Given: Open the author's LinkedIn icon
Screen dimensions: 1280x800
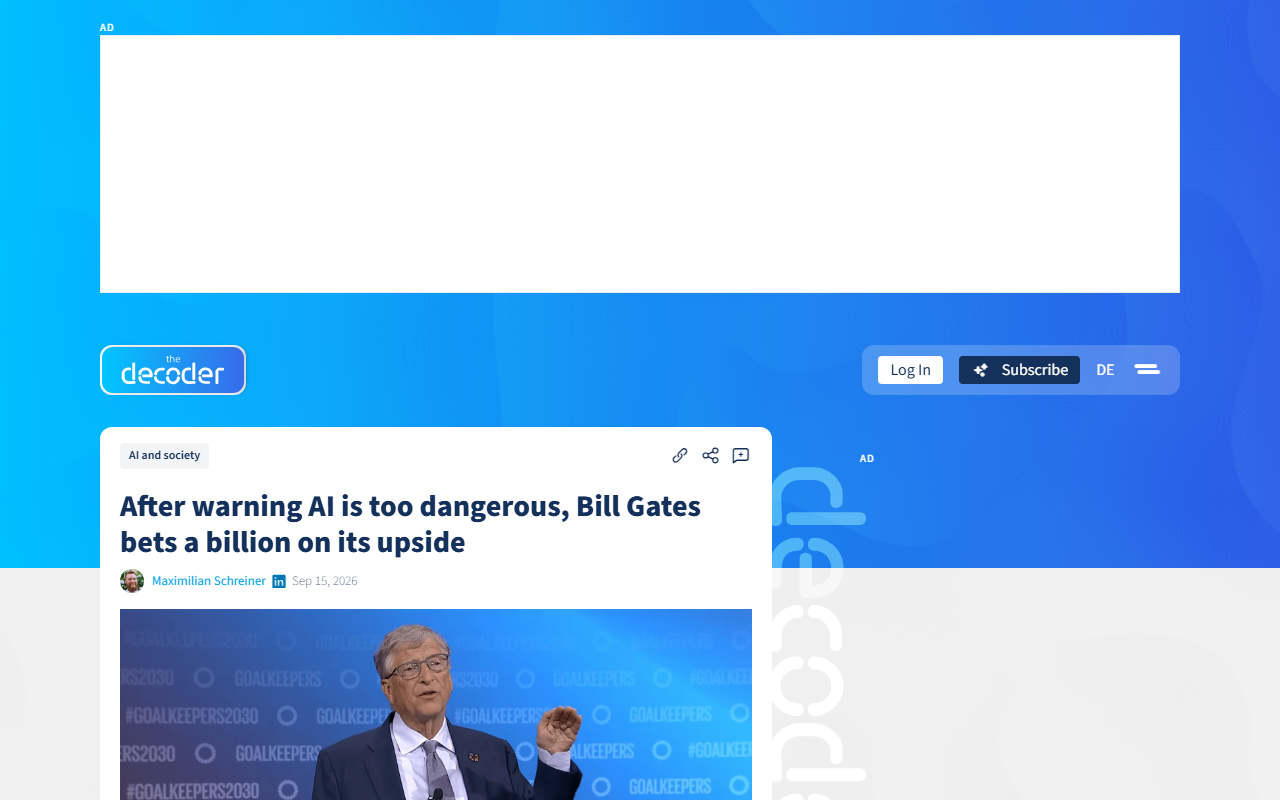Looking at the screenshot, I should 279,581.
